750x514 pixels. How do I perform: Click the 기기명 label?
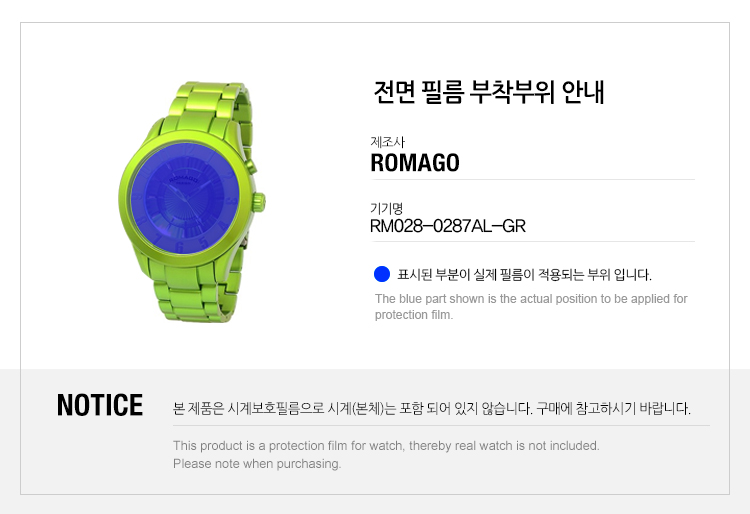pyautogui.click(x=386, y=208)
